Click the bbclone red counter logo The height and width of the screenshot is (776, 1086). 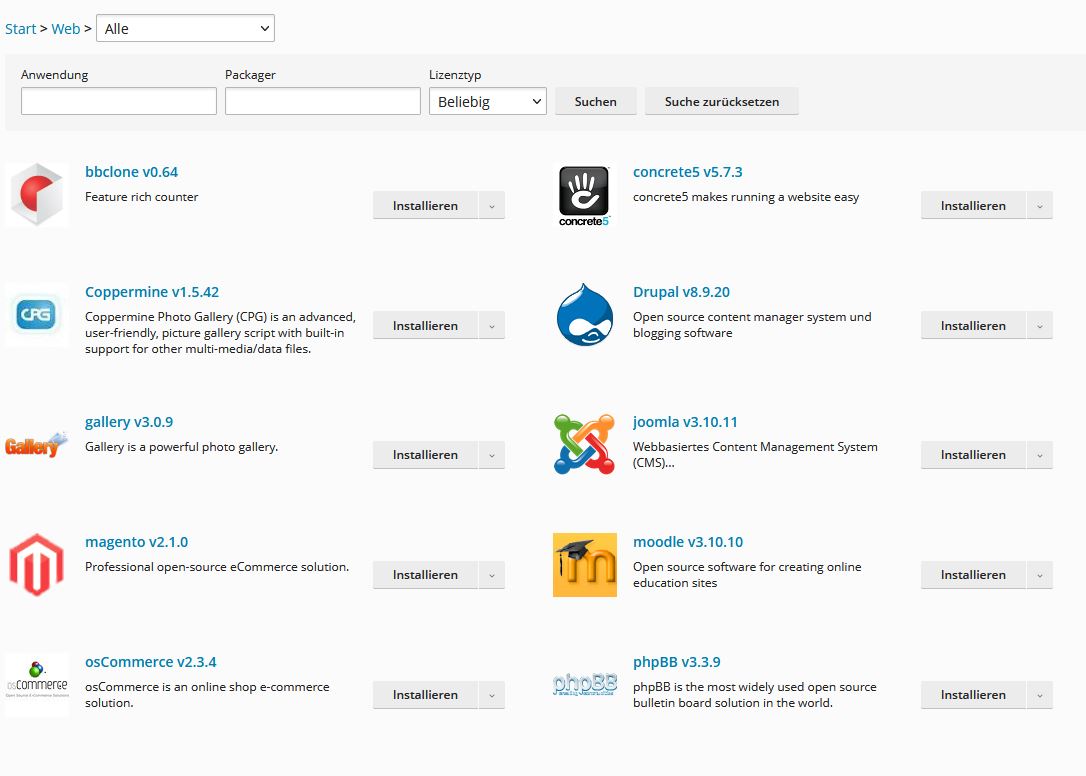(37, 195)
